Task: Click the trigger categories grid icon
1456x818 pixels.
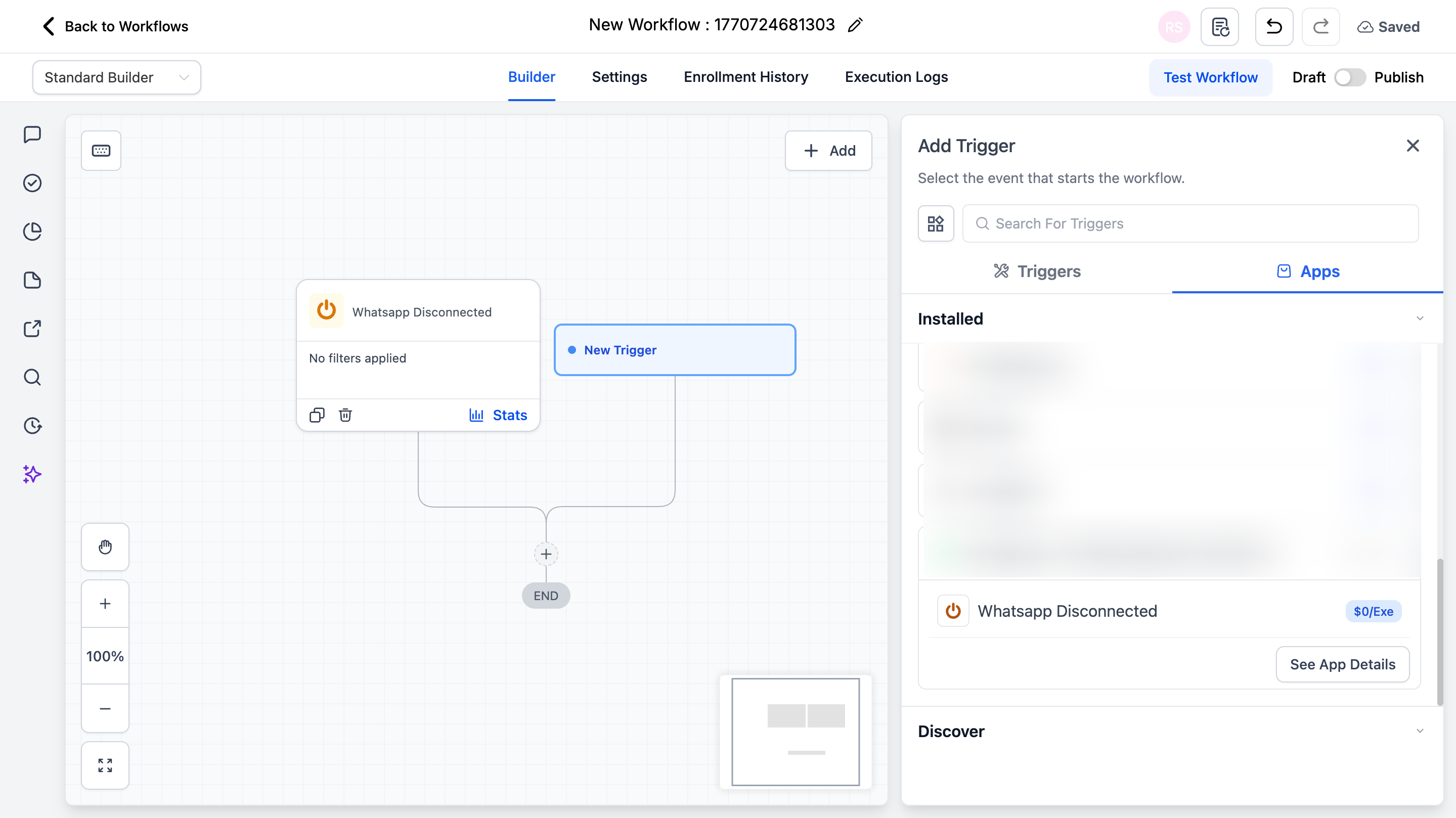Action: point(936,223)
